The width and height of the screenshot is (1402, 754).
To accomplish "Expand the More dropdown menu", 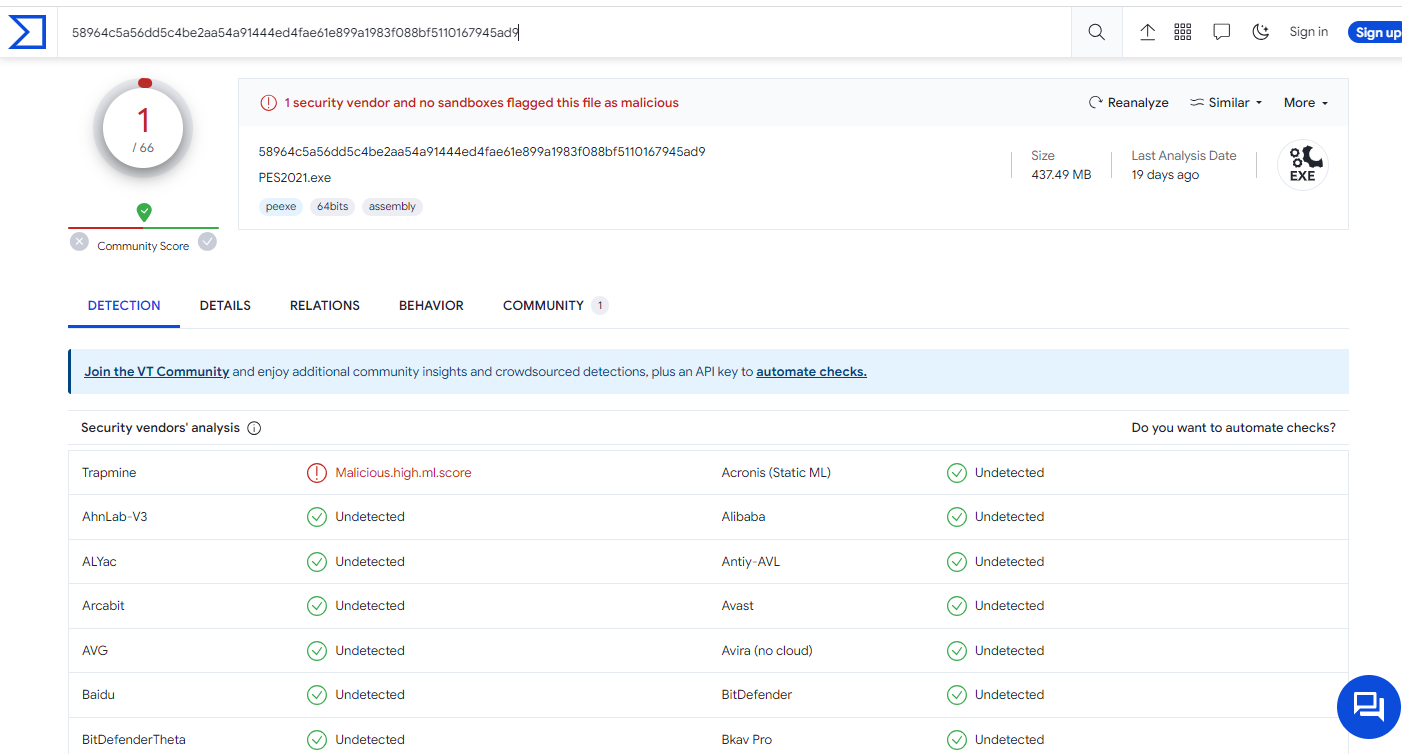I will coord(1305,103).
